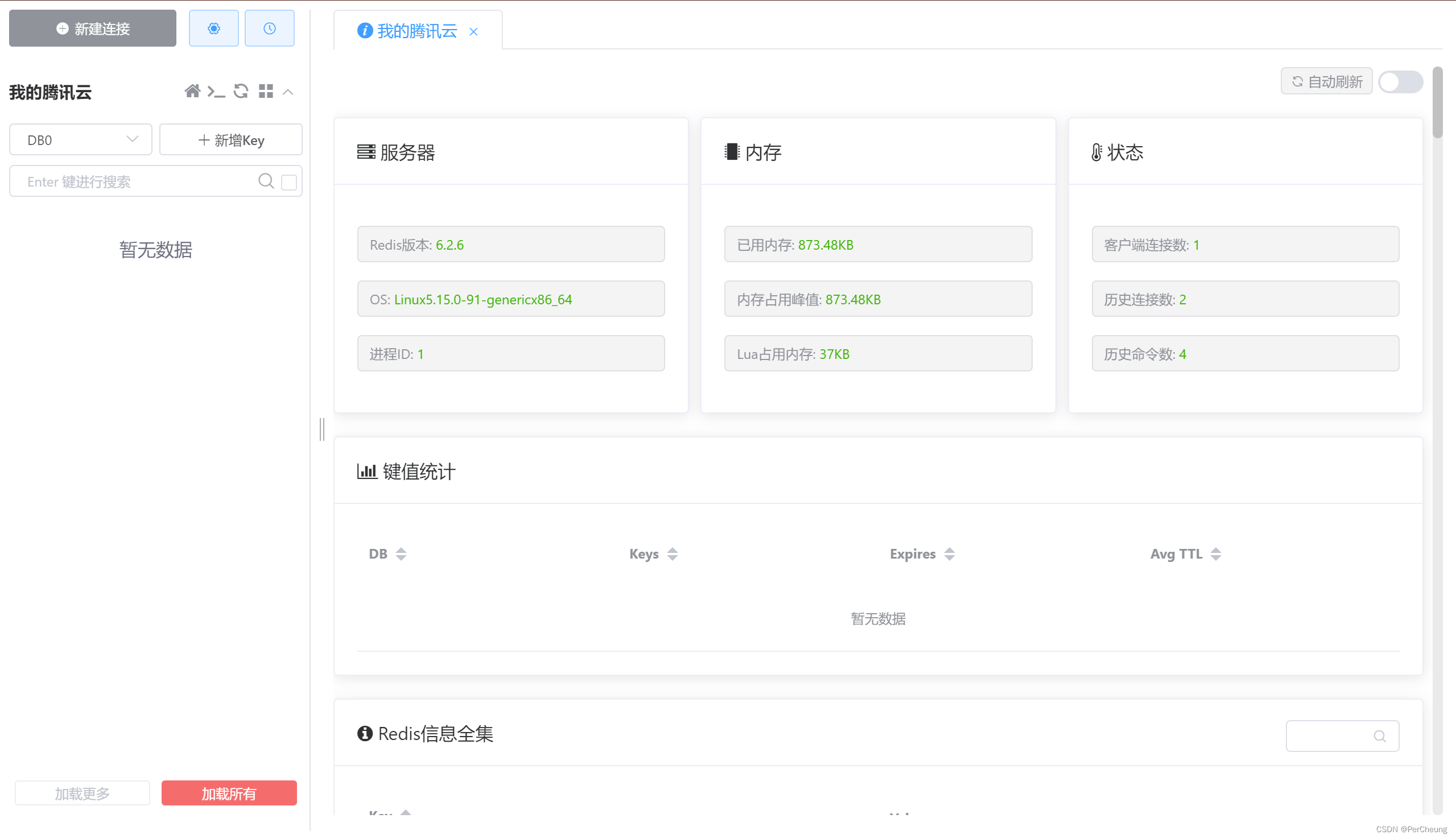Collapse the 我的腾讯云 connection panel
Screen dimensions: 1456x839
288,92
